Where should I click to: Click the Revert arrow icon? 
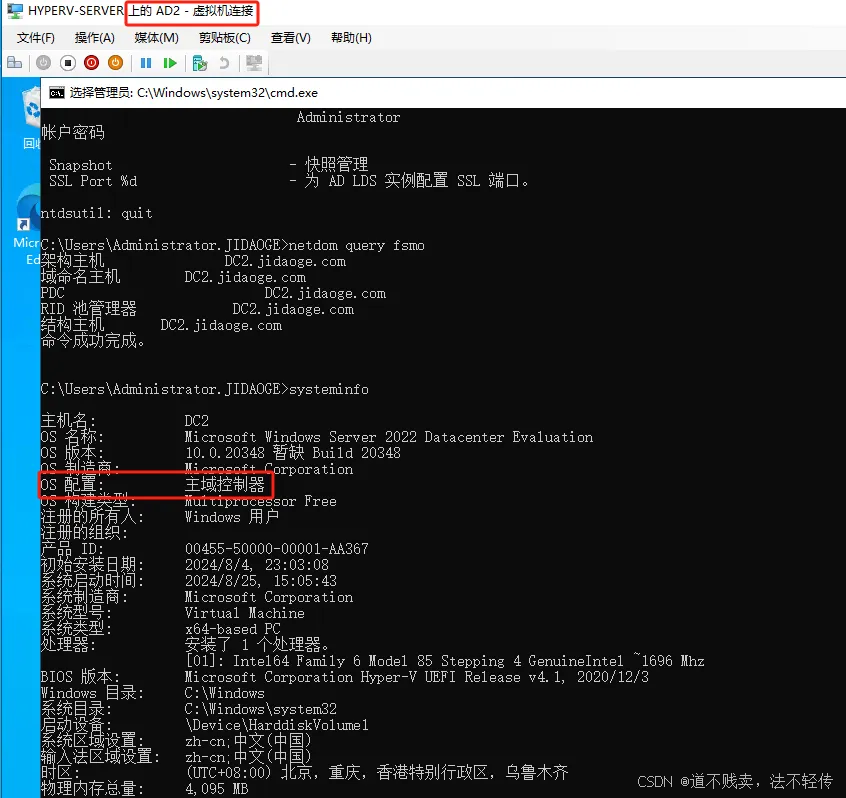point(224,63)
